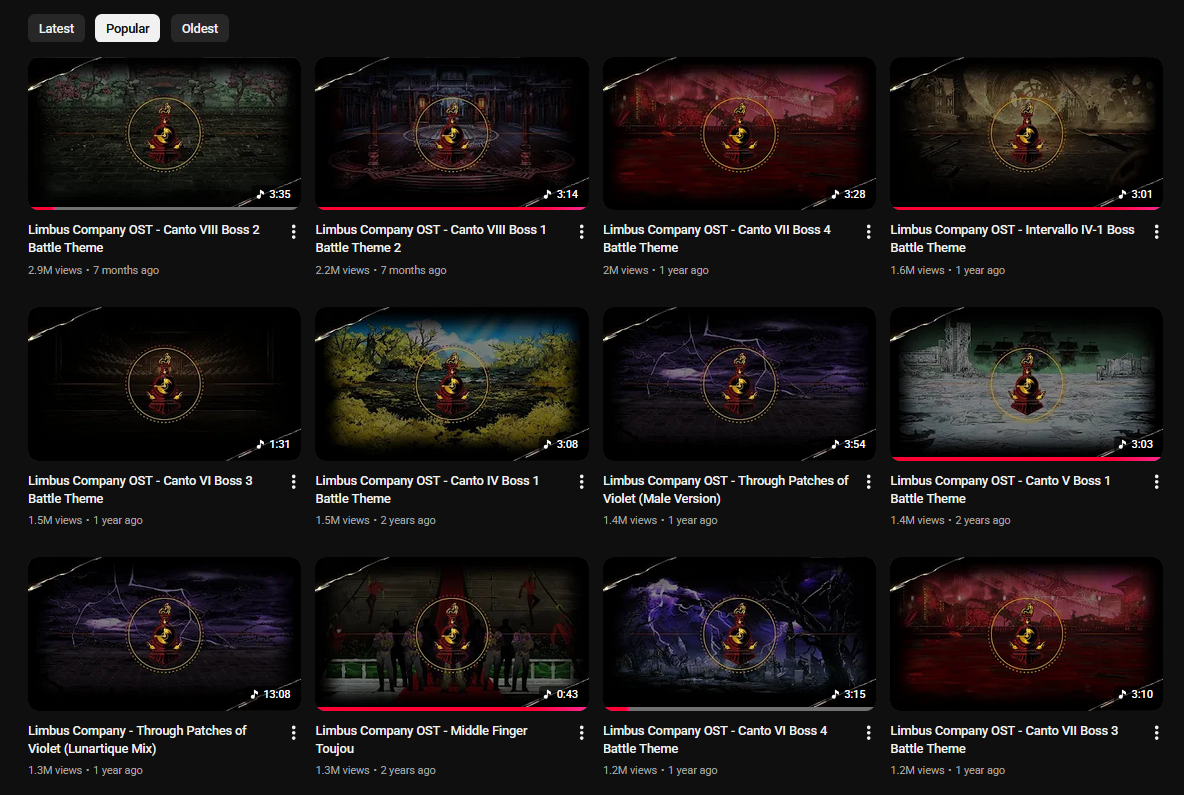Viewport: 1184px width, 795px height.
Task: Open more options for Canto VII Boss 3 video
Action: (1156, 732)
